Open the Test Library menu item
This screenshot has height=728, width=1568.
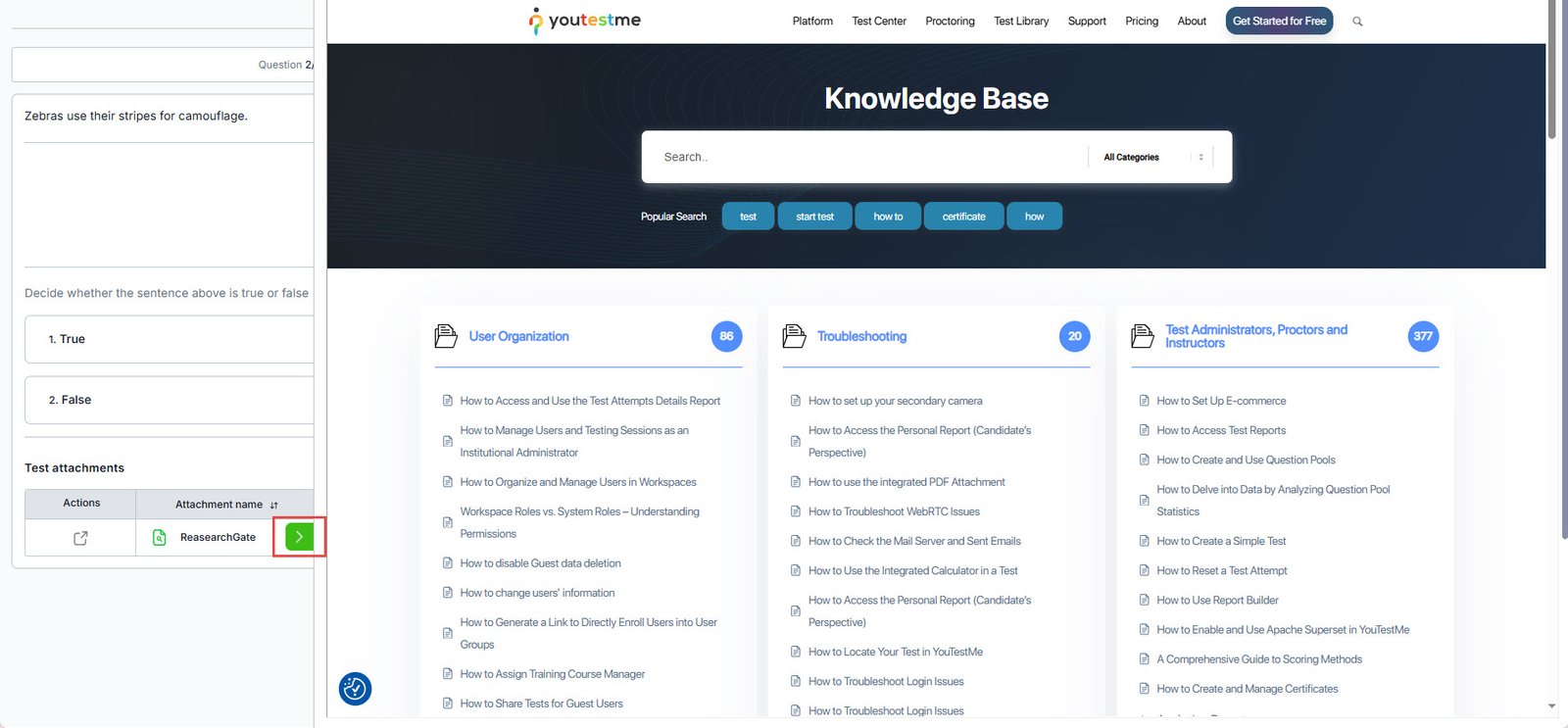pyautogui.click(x=1021, y=22)
